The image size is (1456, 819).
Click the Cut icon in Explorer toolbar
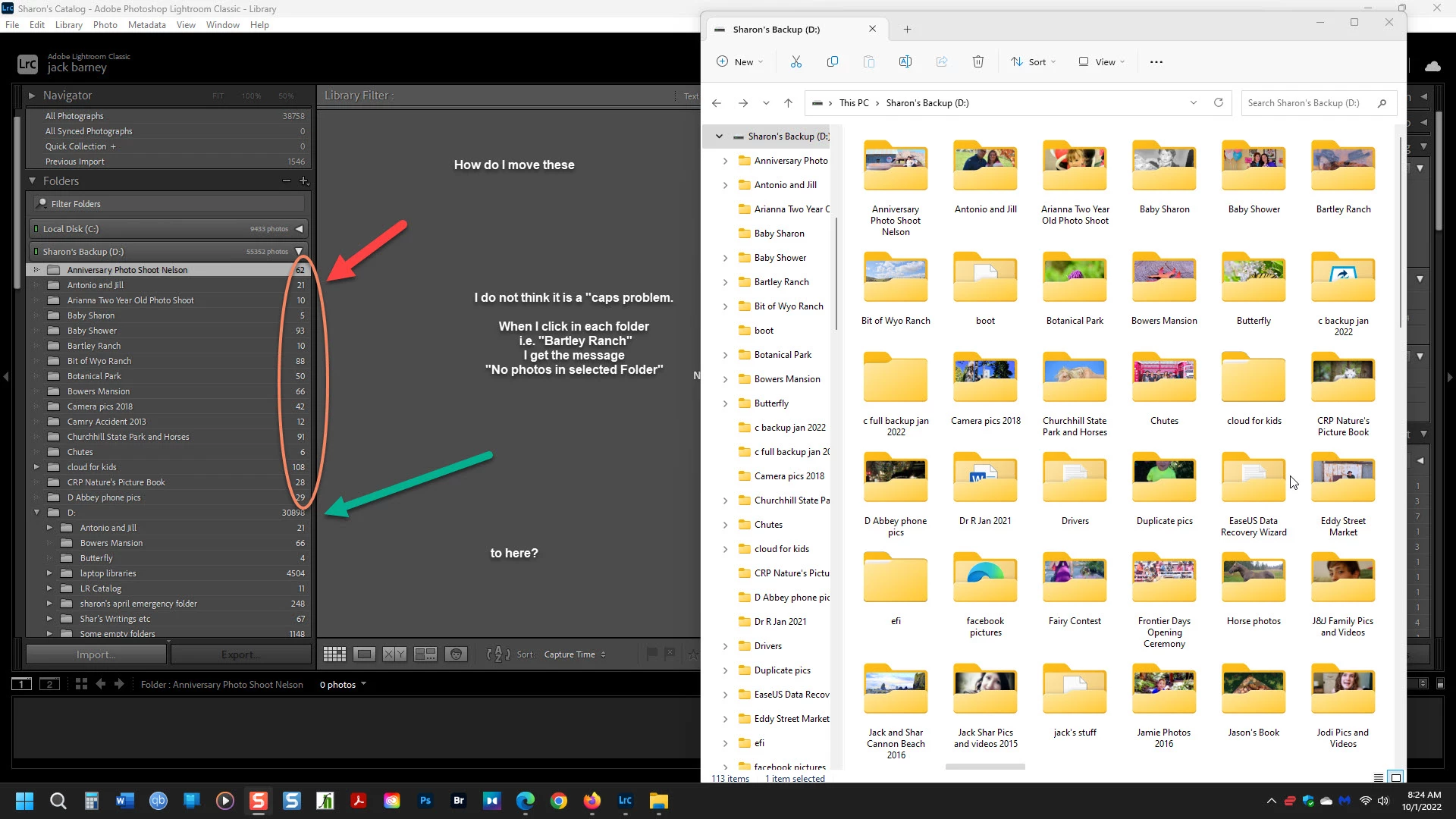click(x=795, y=62)
